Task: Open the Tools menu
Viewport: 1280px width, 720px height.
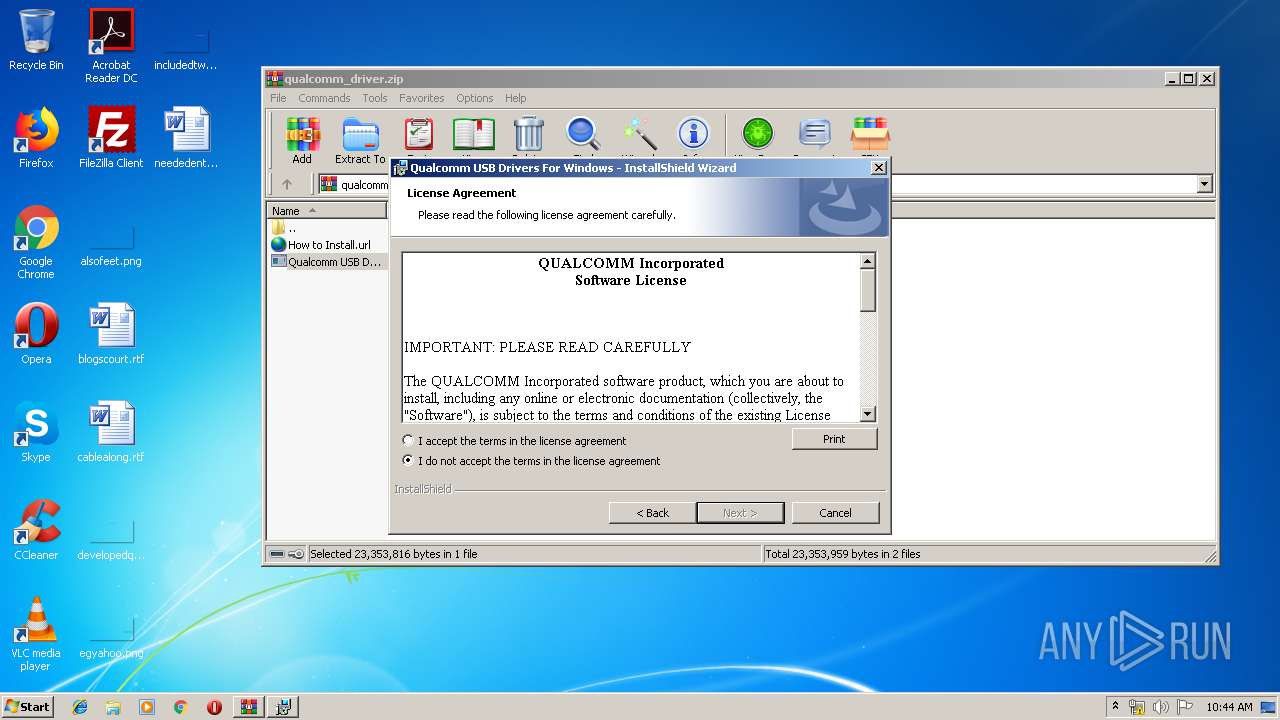Action: (375, 98)
